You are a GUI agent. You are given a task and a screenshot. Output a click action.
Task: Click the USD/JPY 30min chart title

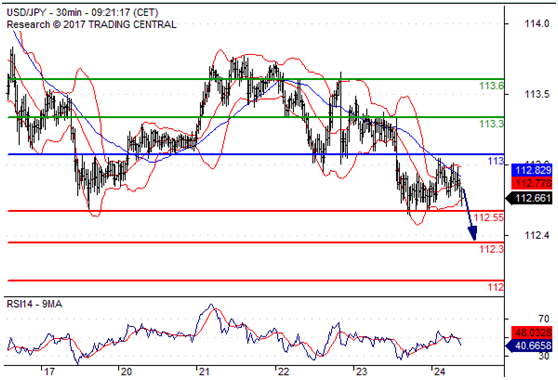pos(82,13)
